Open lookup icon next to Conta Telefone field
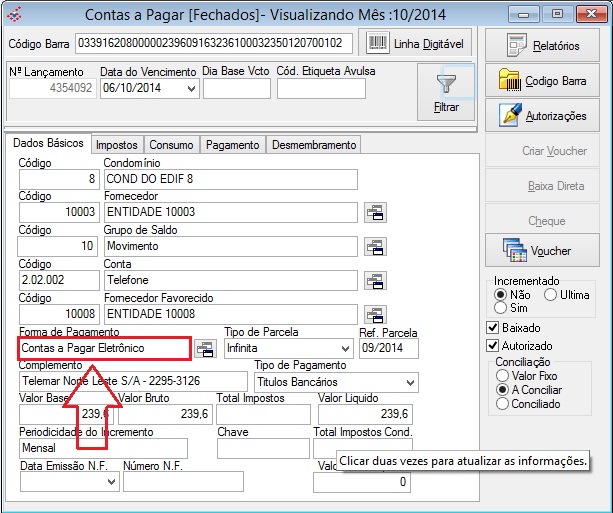The width and height of the screenshot is (613, 513). 374,280
